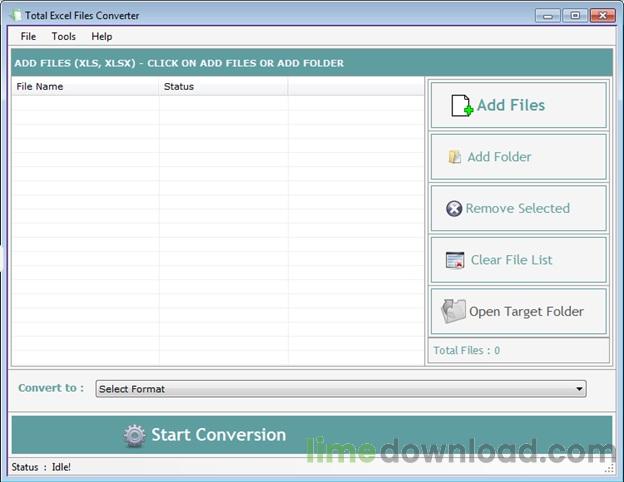Click the window resize grip corner
The width and height of the screenshot is (624, 482).
pos(610,468)
